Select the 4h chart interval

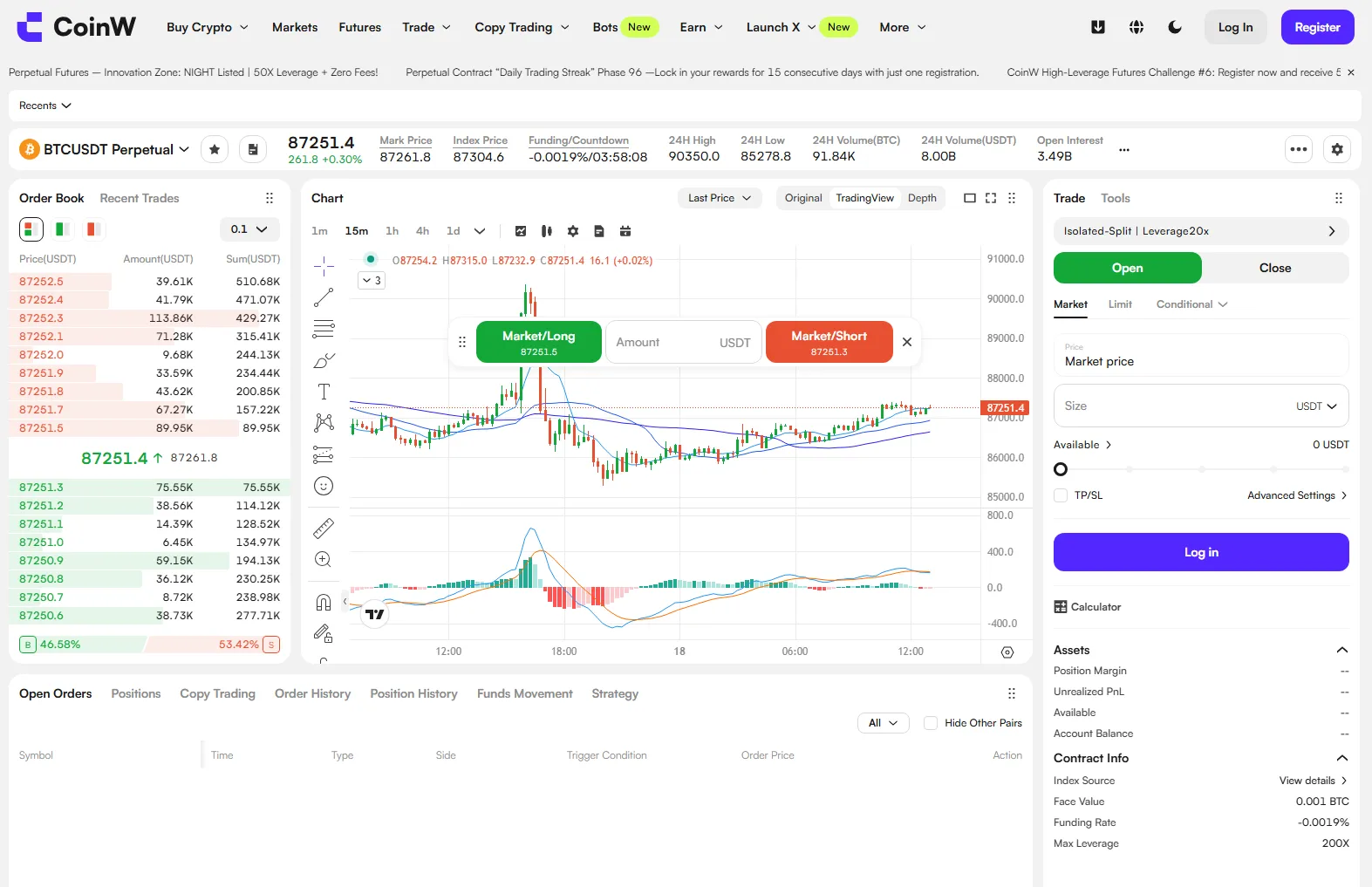click(422, 231)
